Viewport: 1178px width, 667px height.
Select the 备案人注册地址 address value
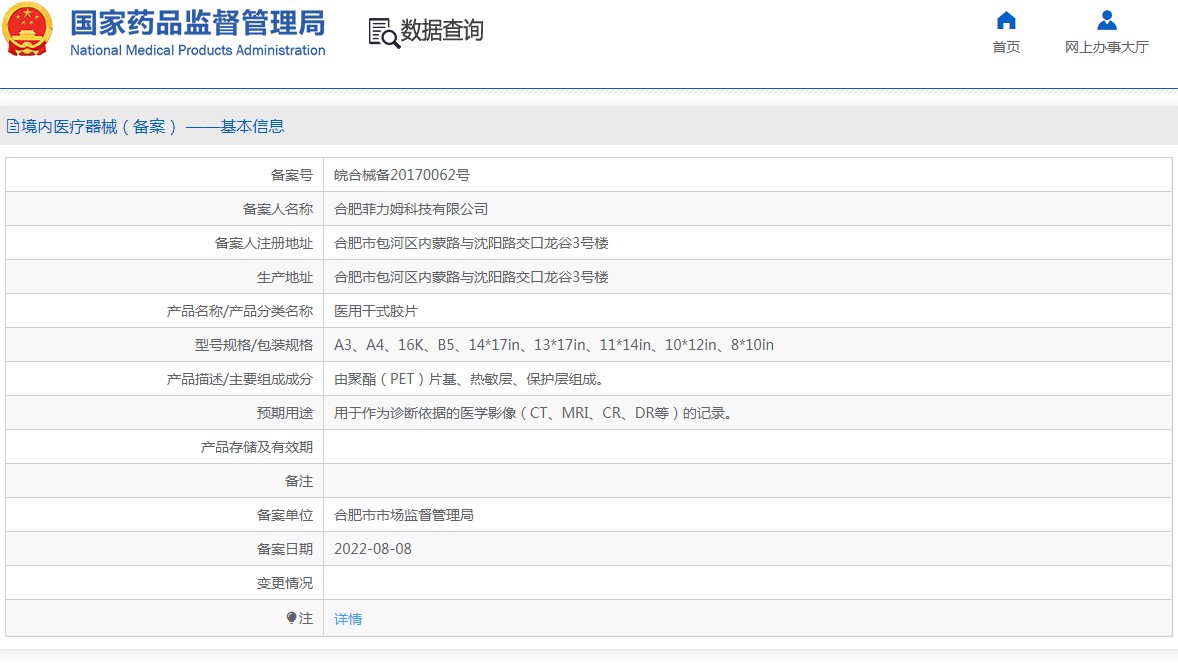pos(471,243)
